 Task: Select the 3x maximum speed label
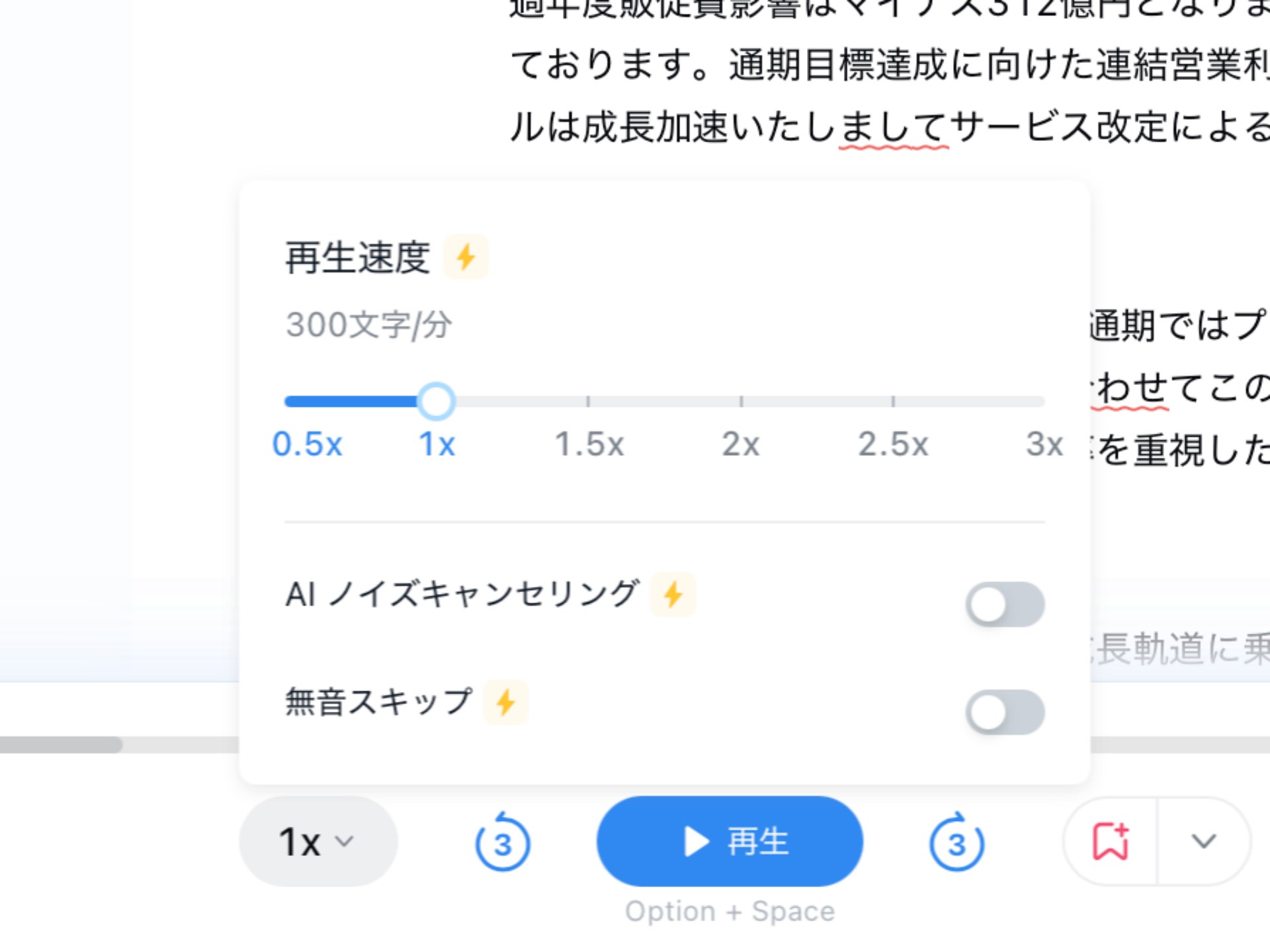coord(1044,444)
